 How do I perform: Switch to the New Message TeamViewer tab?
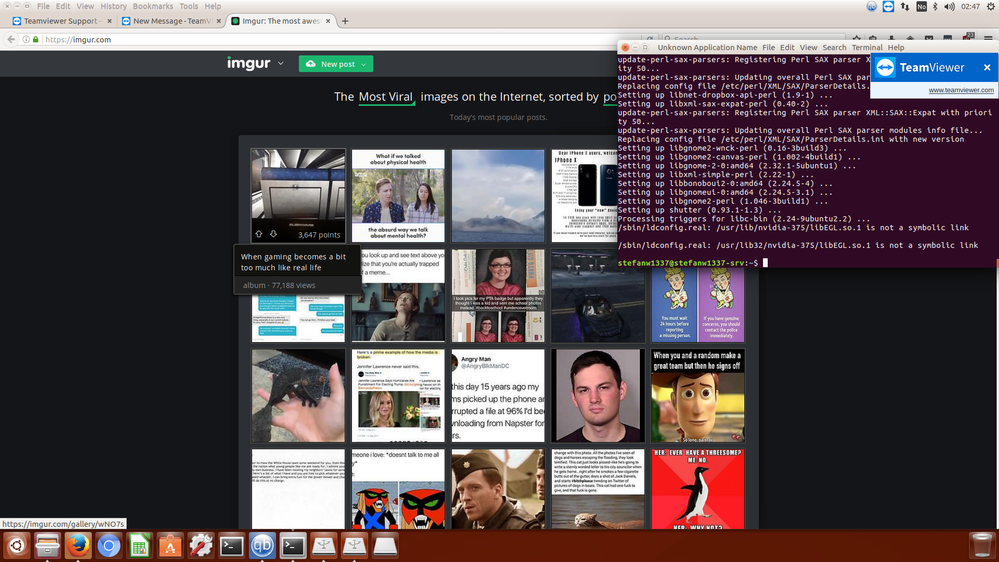(172, 21)
